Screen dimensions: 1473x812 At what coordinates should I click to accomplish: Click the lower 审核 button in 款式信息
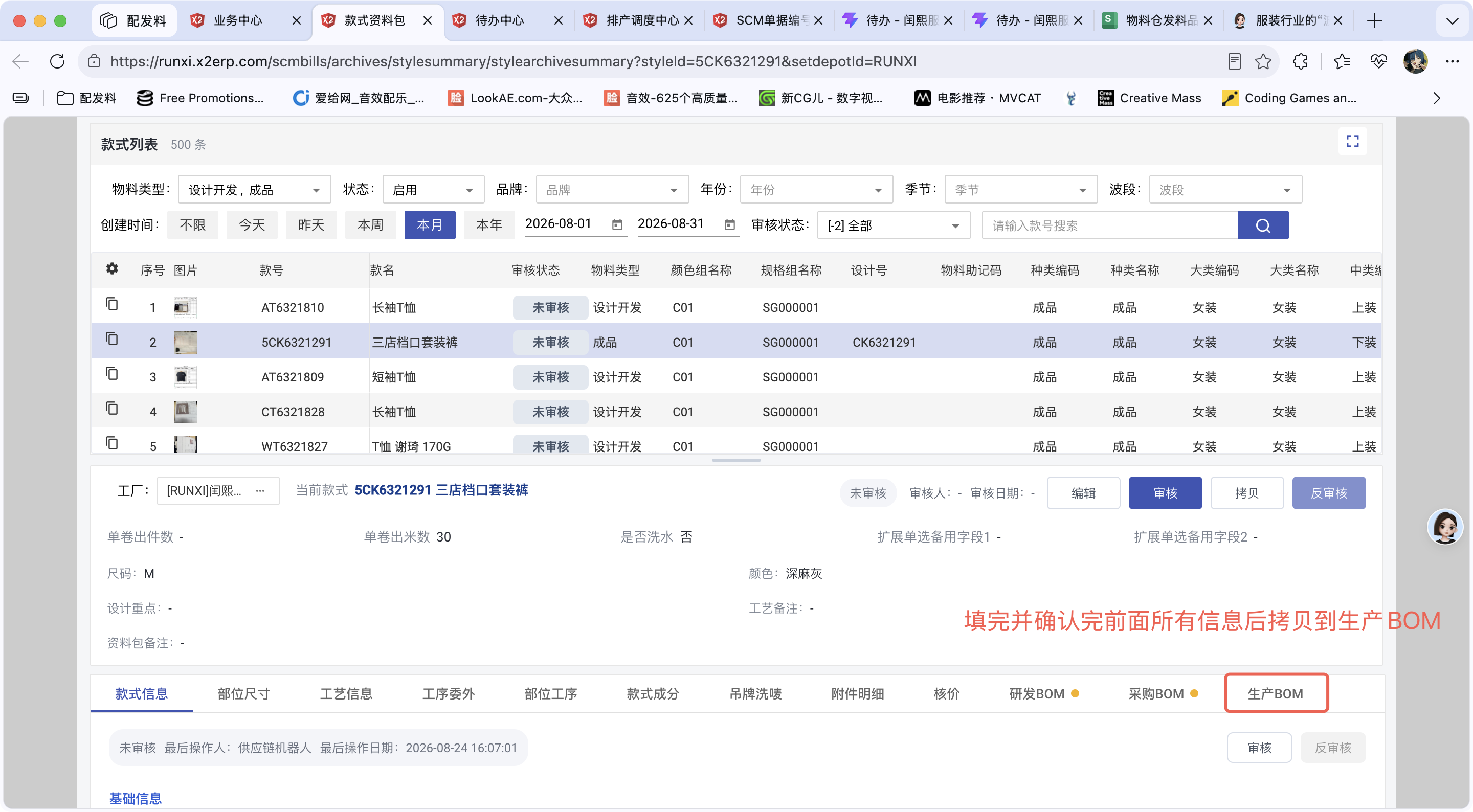1259,748
